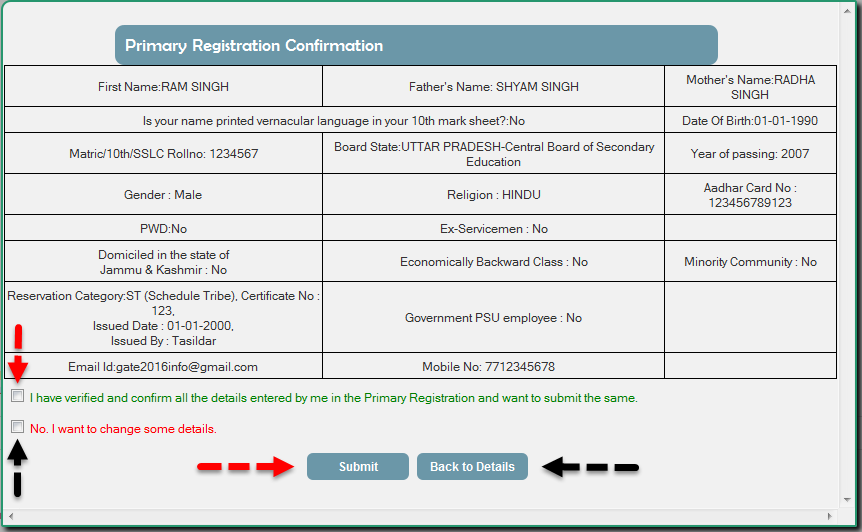Check the verified and confirm details checkbox
Screen dimensions: 862x532
[x=18, y=396]
